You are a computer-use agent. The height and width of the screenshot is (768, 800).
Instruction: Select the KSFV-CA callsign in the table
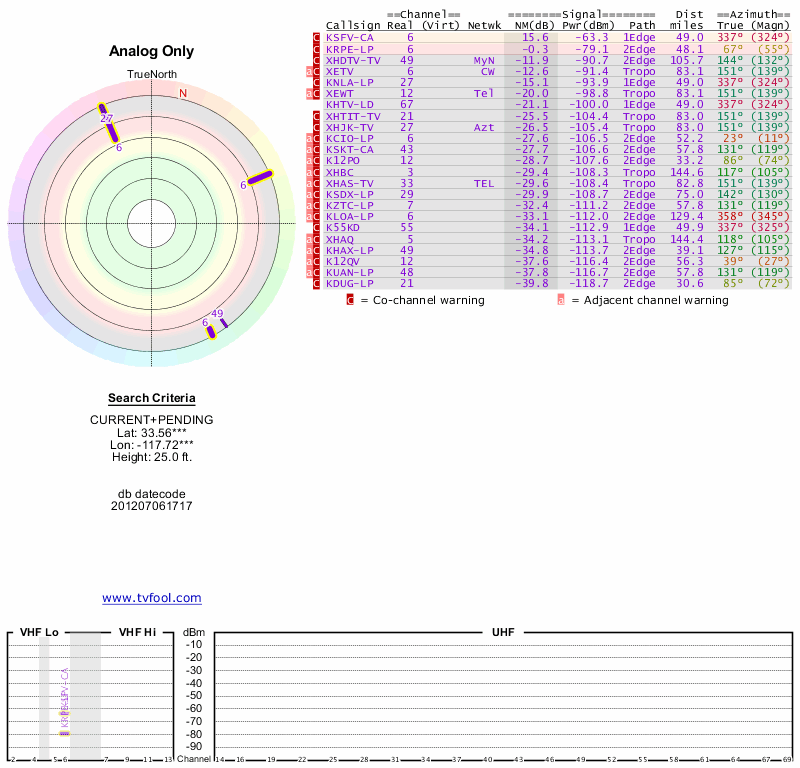pos(349,37)
